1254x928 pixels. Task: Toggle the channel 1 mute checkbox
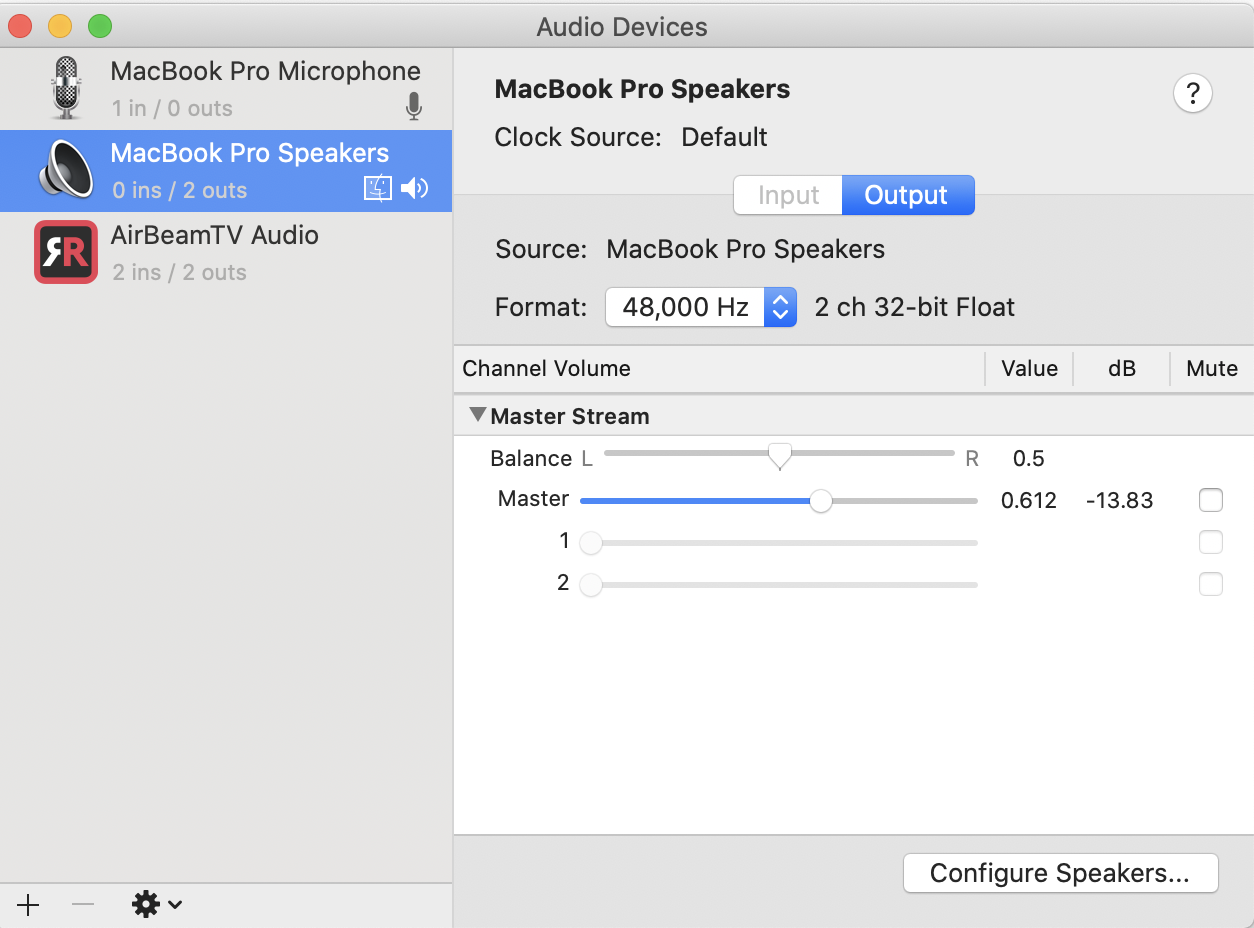coord(1211,542)
